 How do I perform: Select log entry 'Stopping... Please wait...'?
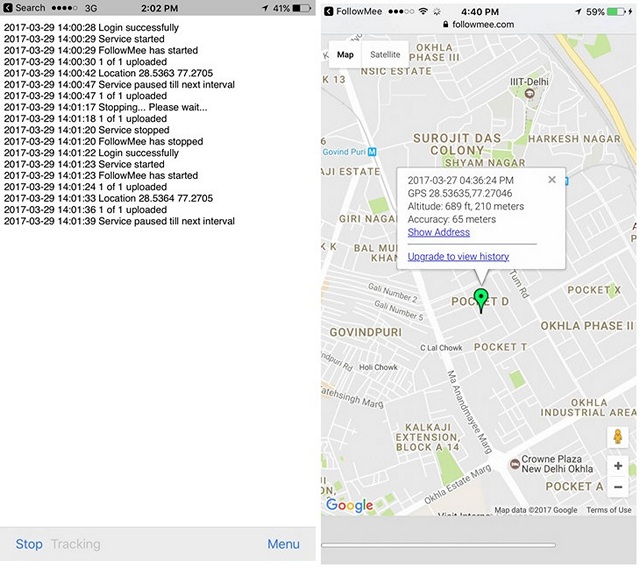106,107
